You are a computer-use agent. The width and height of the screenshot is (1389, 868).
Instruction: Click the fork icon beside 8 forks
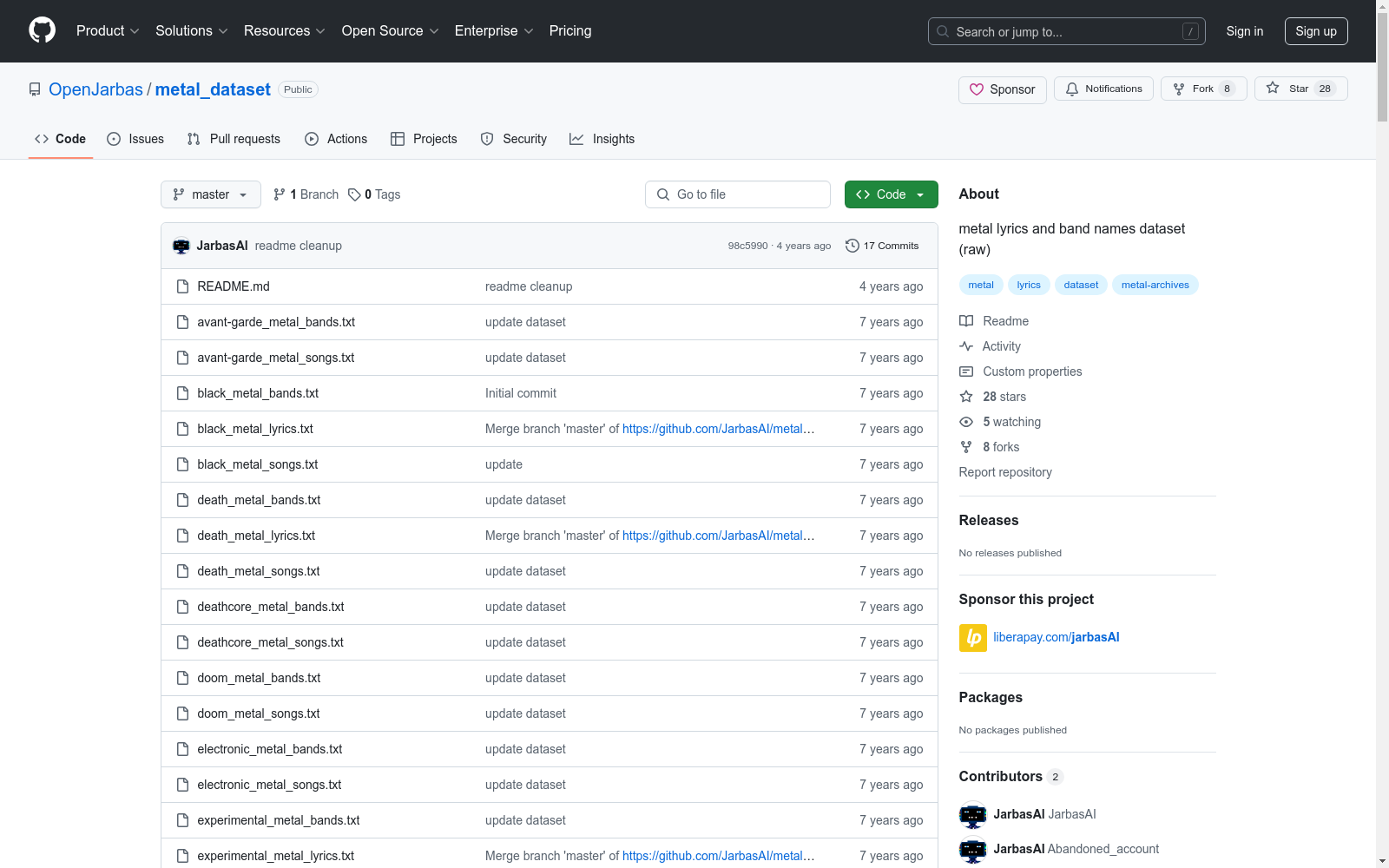[966, 447]
